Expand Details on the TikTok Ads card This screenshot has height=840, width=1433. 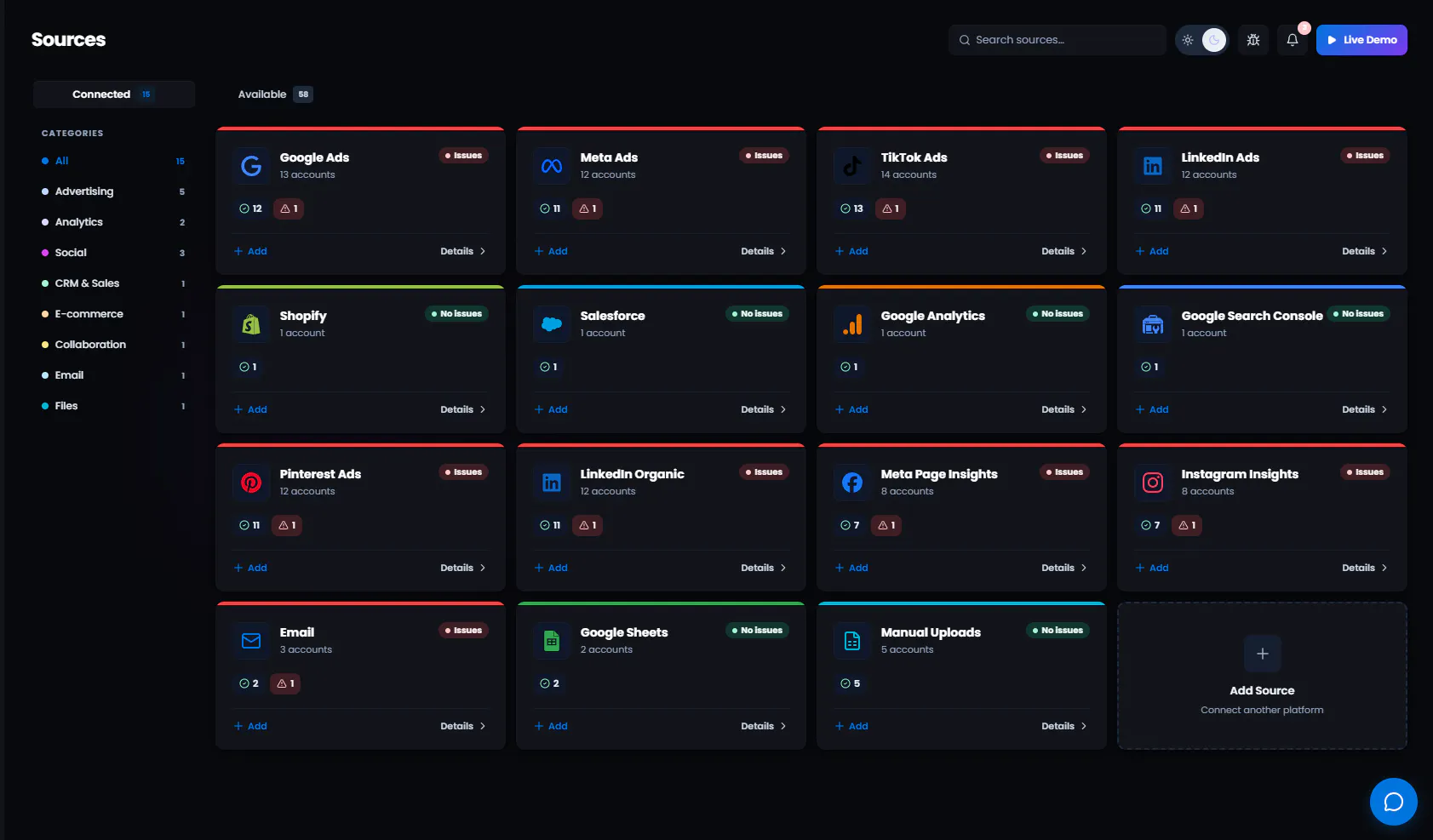(1064, 251)
